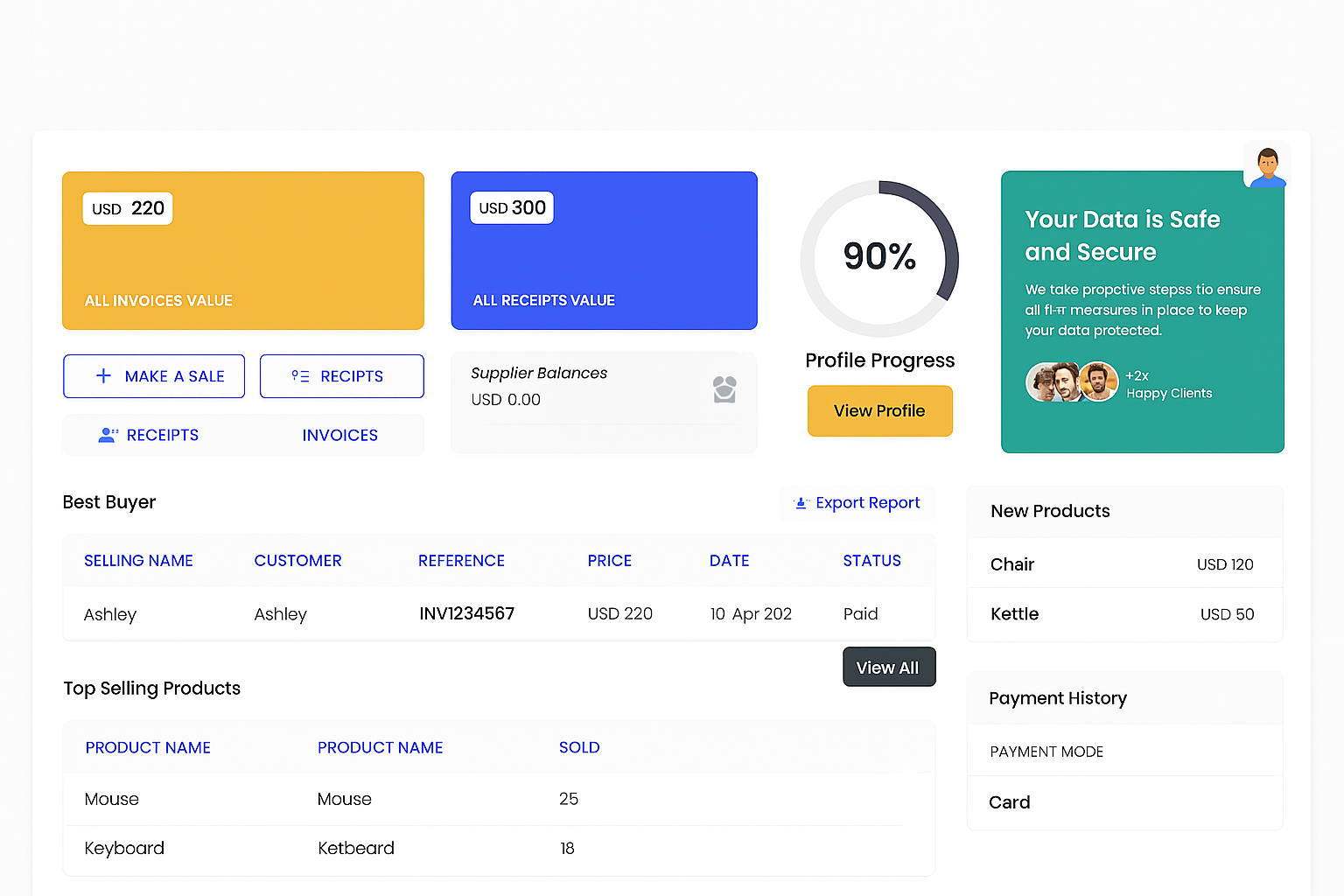Click the plus icon on Make A Sale
Viewport: 1344px width, 896px height.
(x=102, y=376)
